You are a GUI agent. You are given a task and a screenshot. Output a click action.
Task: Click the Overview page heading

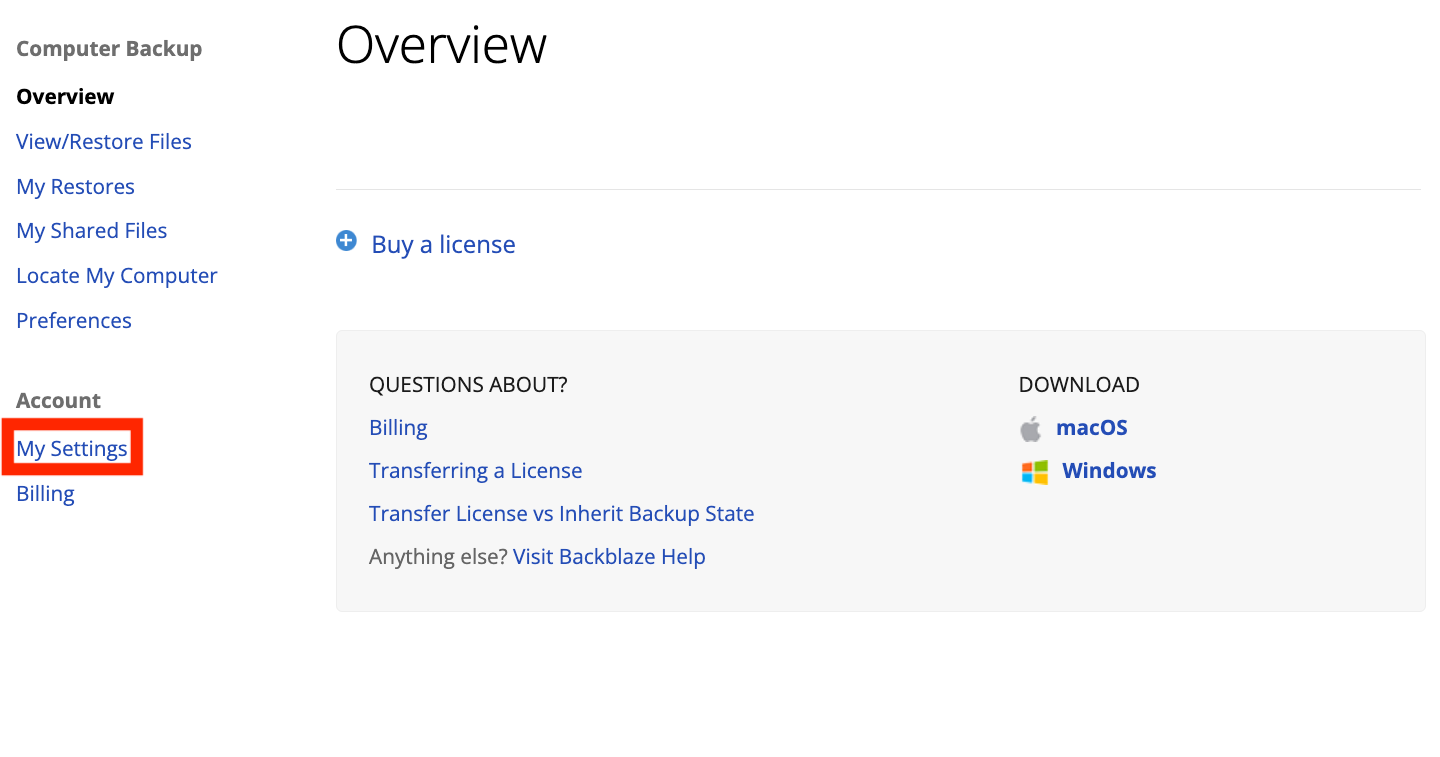[x=442, y=45]
